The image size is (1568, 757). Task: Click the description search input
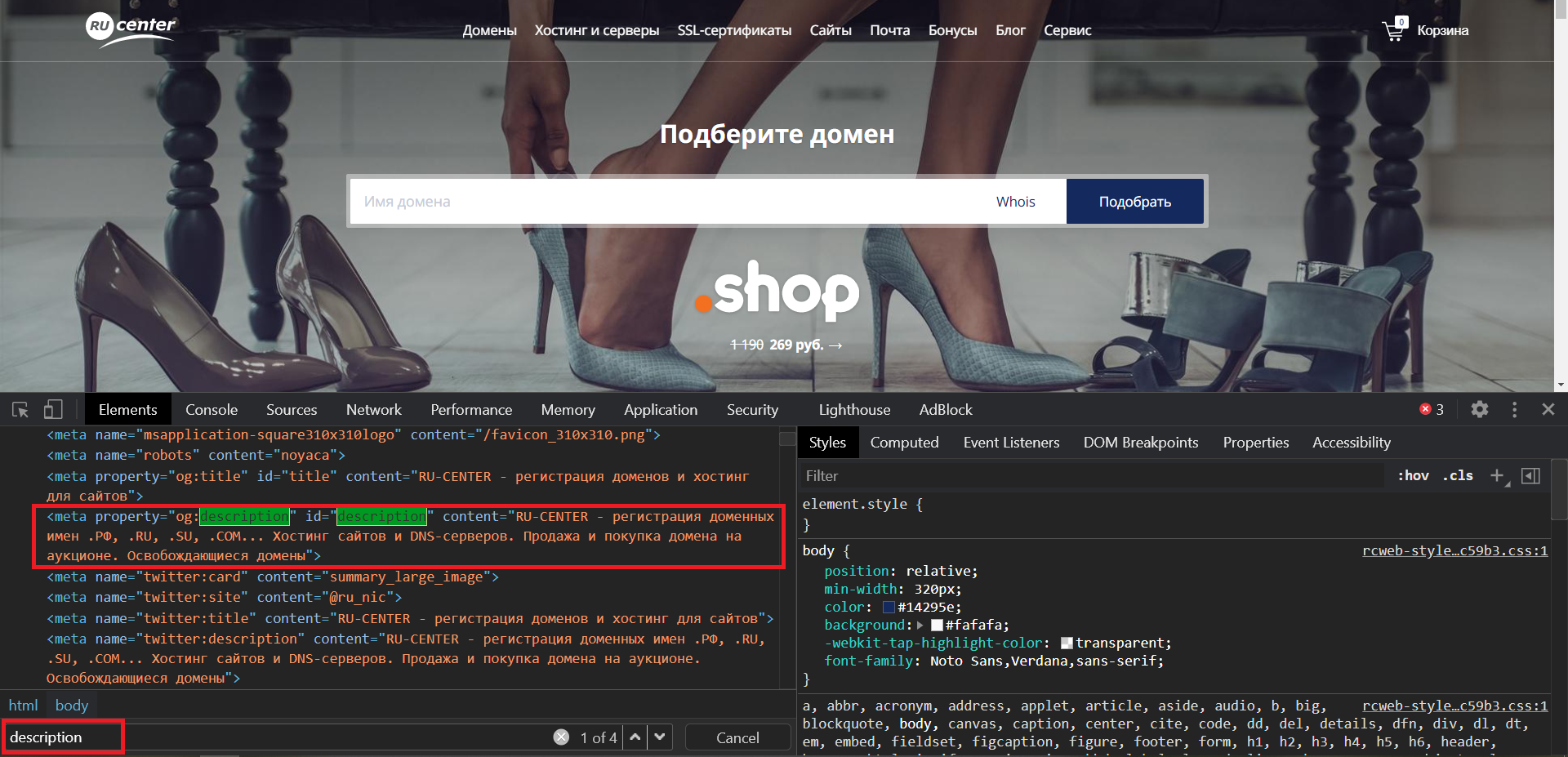[278, 737]
